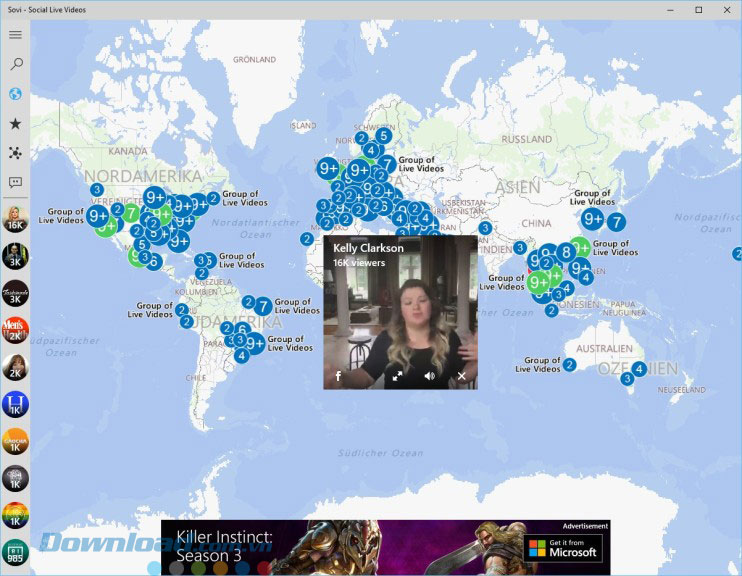The width and height of the screenshot is (742, 576).
Task: Open the rainbow 1K stream thumbnail
Action: tap(15, 515)
